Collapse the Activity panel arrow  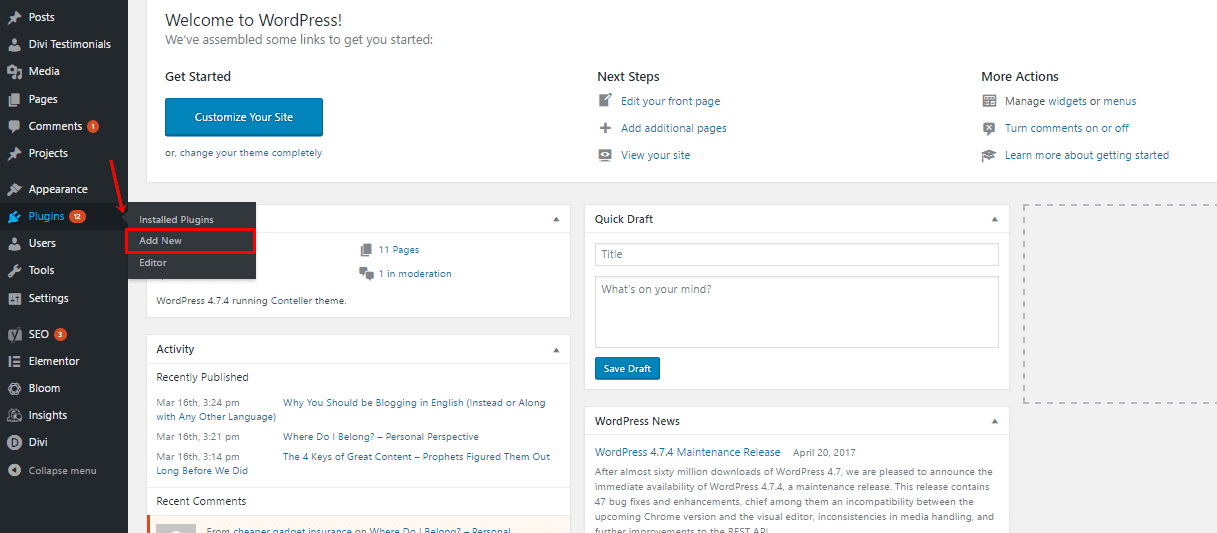(x=556, y=350)
